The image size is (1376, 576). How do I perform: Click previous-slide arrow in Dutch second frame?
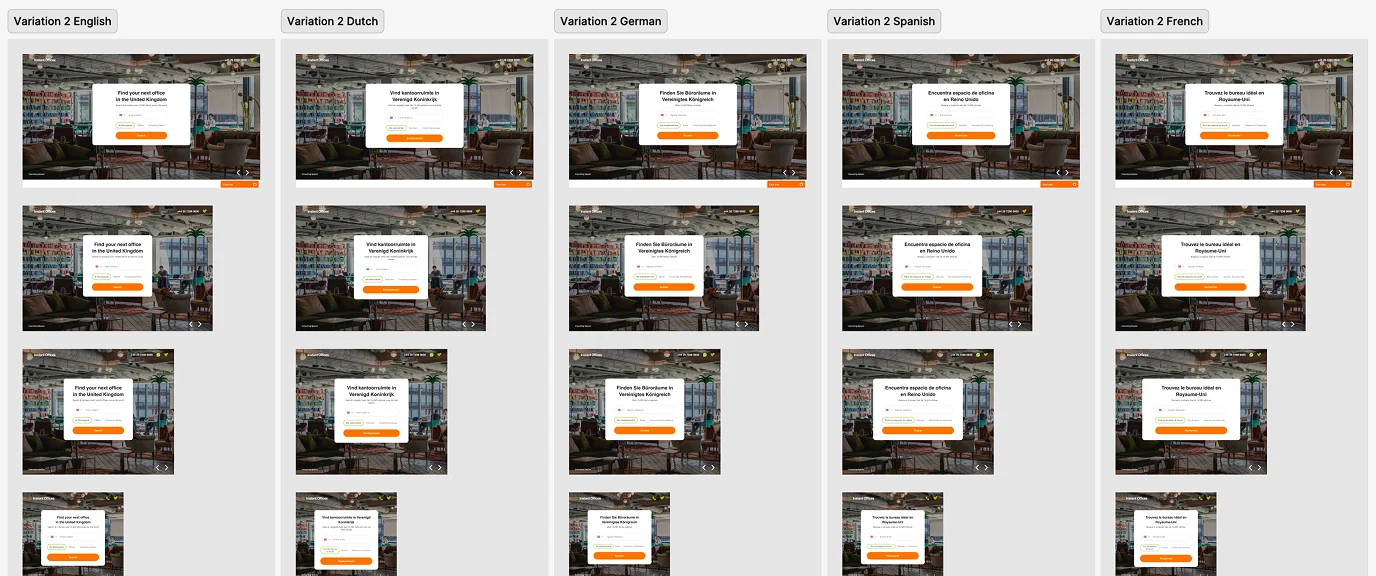click(x=464, y=324)
